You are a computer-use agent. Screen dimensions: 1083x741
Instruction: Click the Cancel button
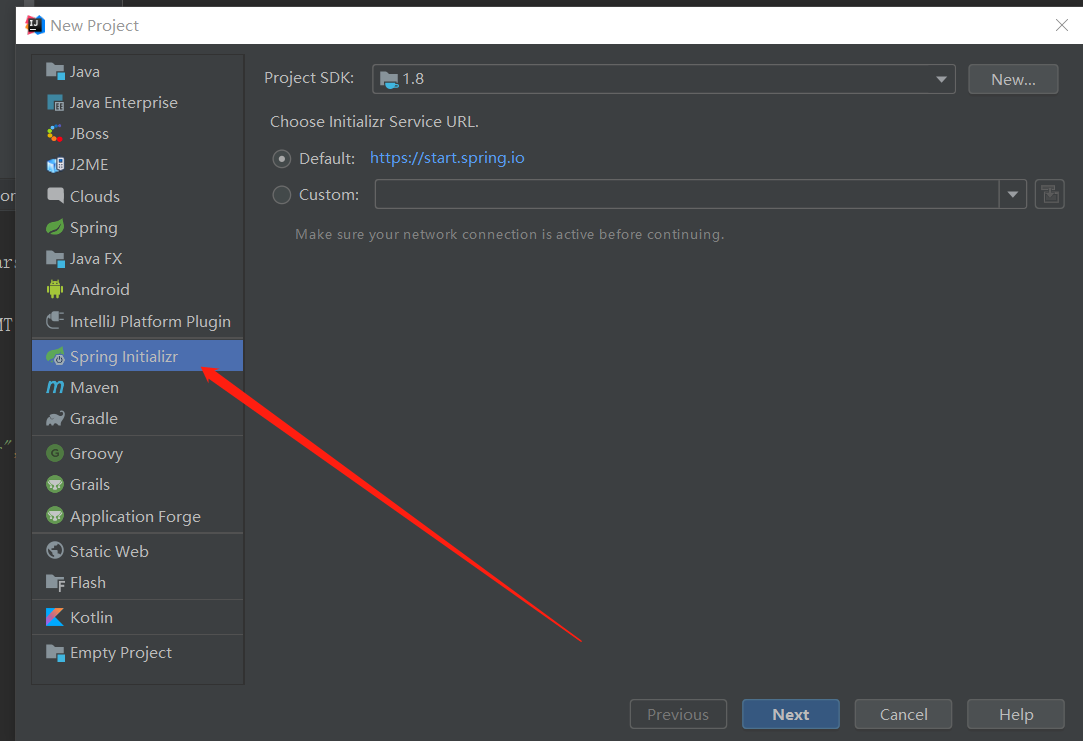(x=903, y=714)
